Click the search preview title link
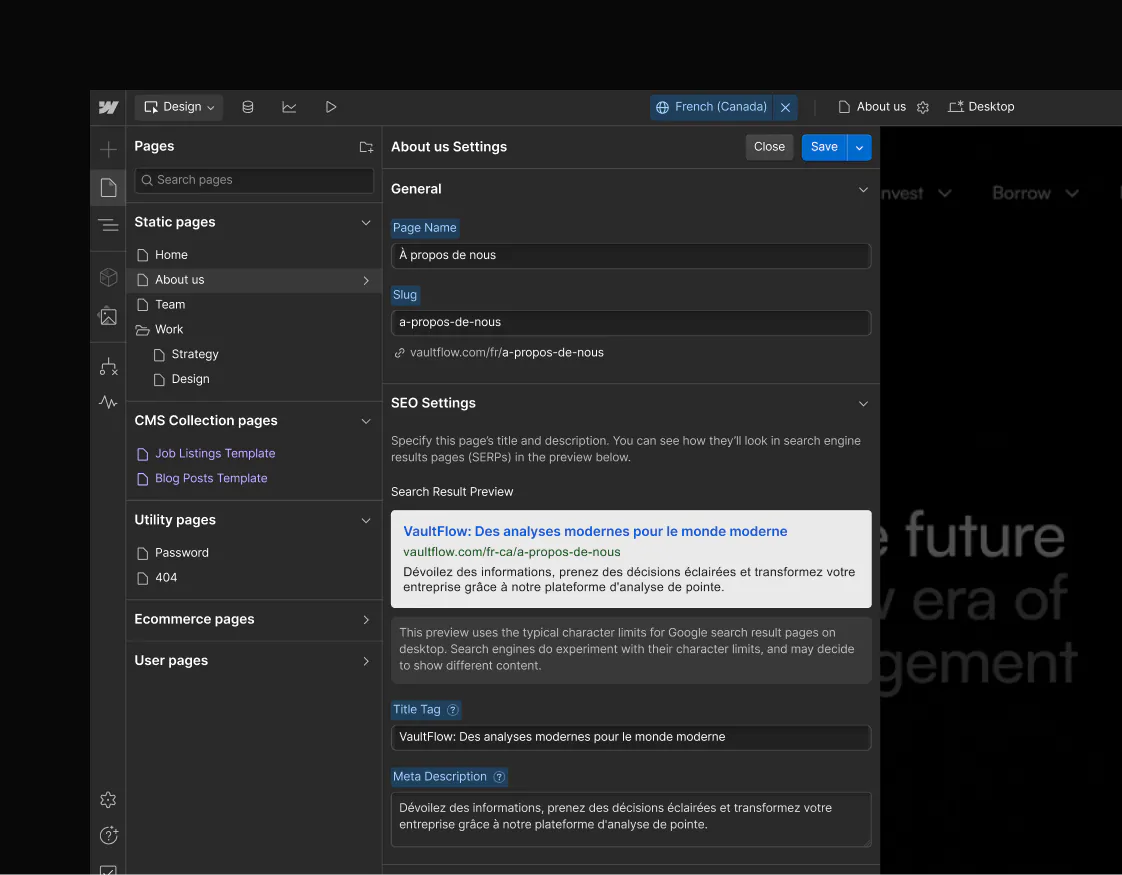1122x875 pixels. tap(595, 532)
